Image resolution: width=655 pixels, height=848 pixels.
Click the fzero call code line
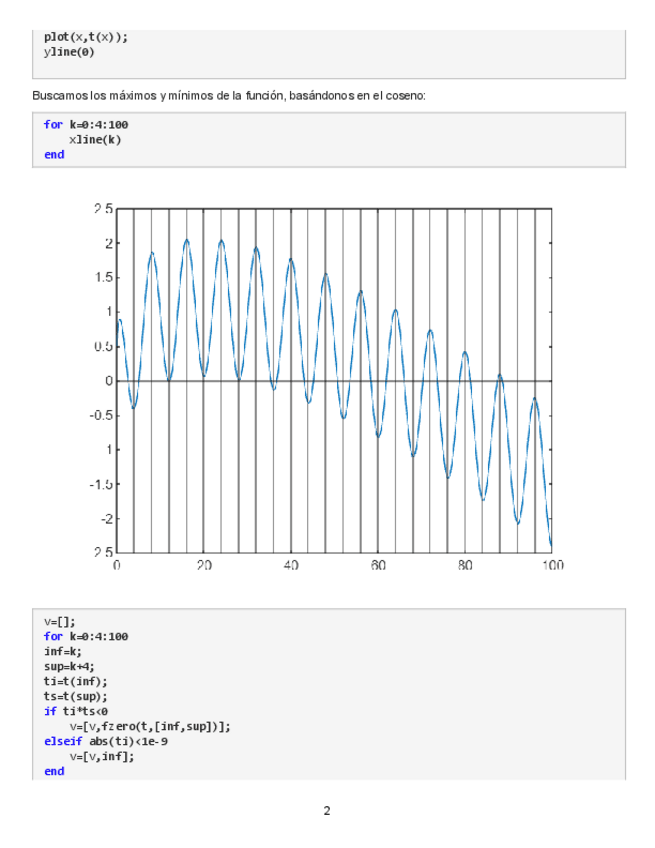[x=150, y=727]
